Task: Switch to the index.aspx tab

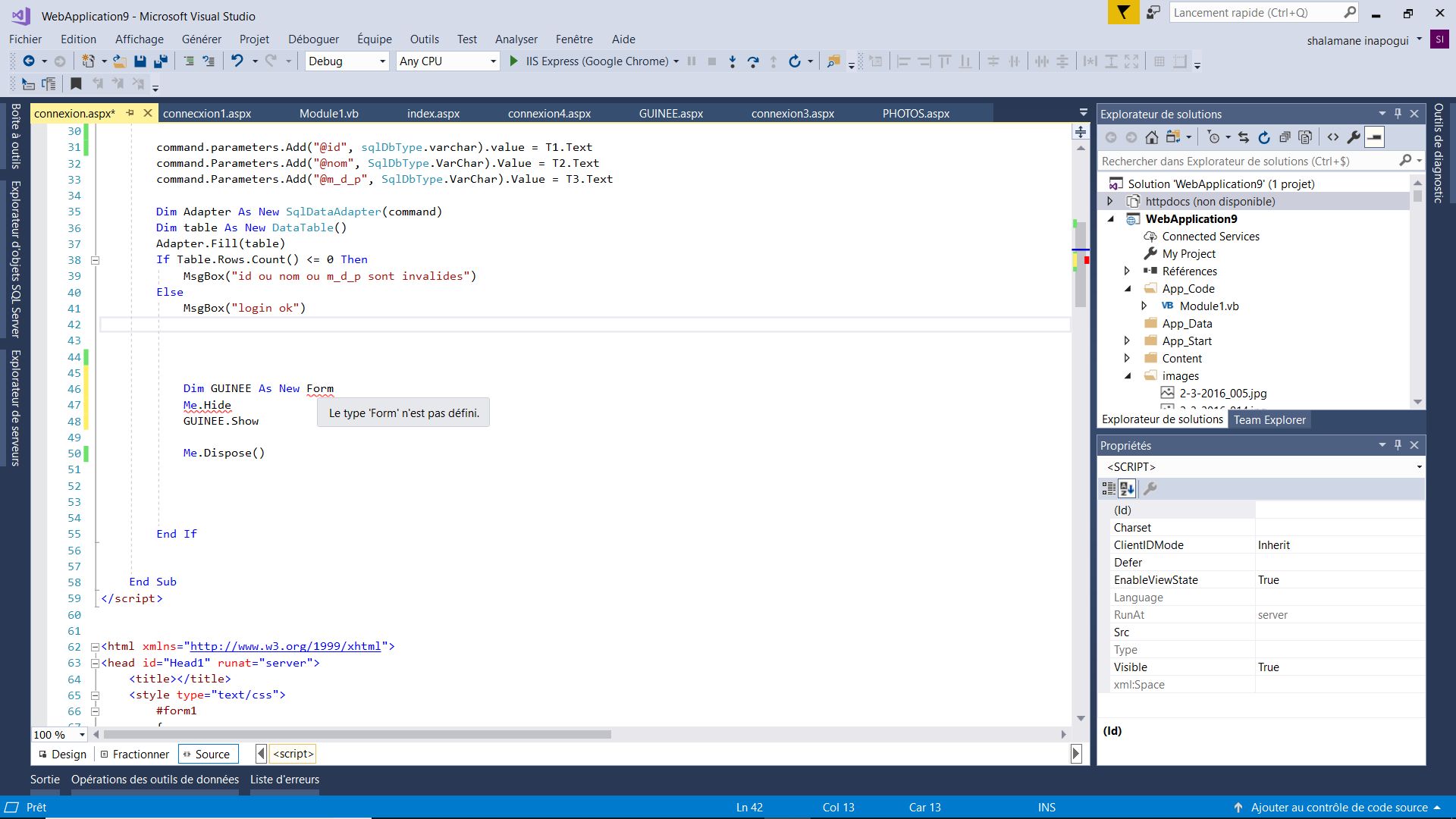Action: pos(433,114)
